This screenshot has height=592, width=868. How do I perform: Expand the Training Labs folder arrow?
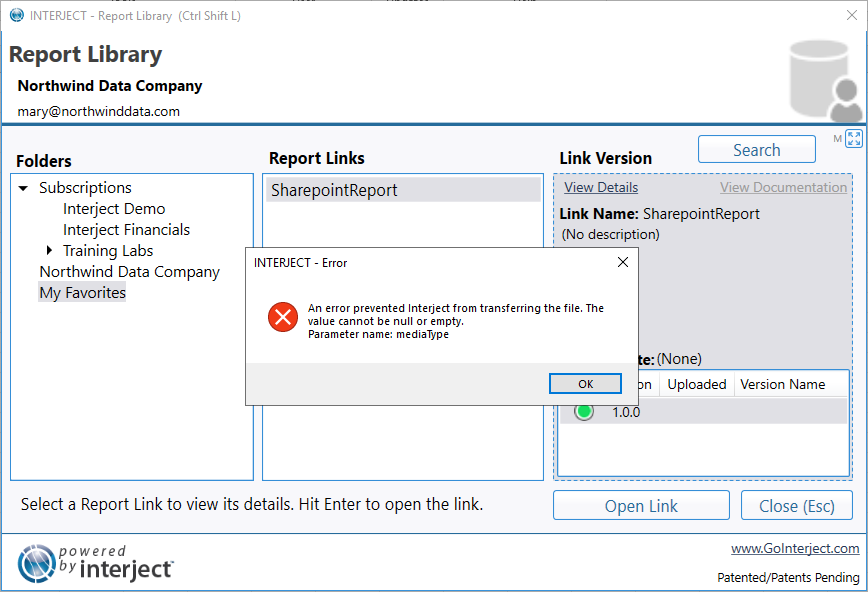[x=49, y=250]
